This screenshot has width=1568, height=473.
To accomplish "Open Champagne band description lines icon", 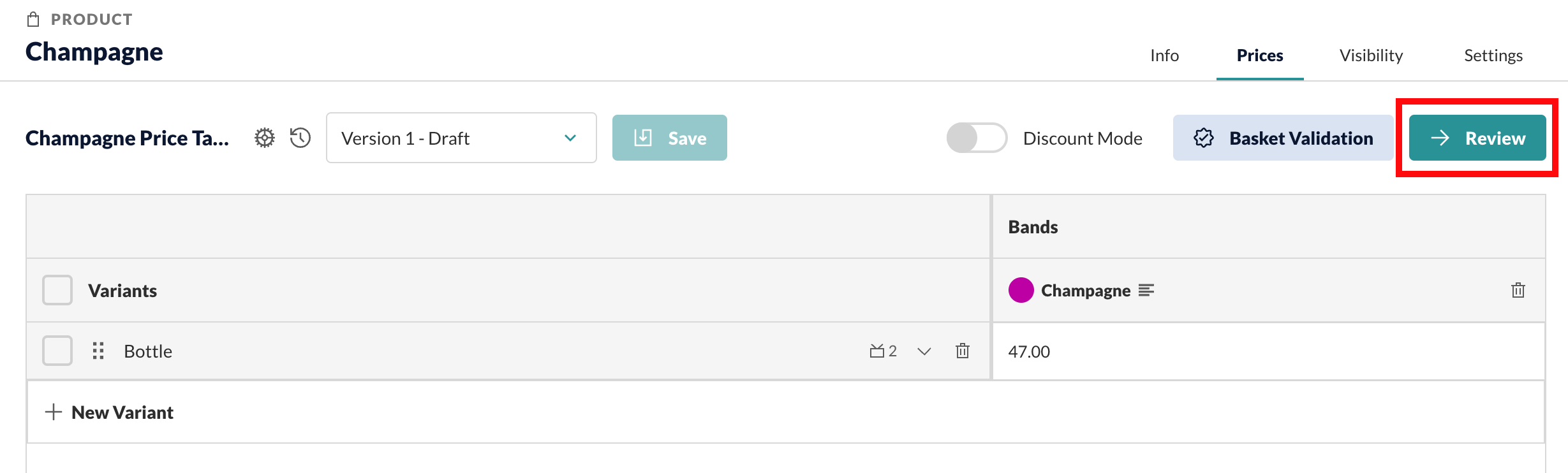I will 1146,291.
